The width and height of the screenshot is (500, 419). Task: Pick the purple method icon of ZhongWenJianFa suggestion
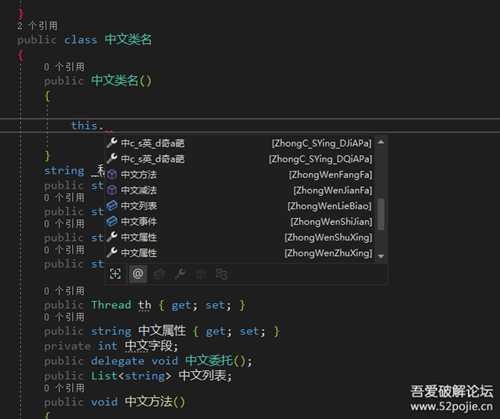[x=112, y=190]
